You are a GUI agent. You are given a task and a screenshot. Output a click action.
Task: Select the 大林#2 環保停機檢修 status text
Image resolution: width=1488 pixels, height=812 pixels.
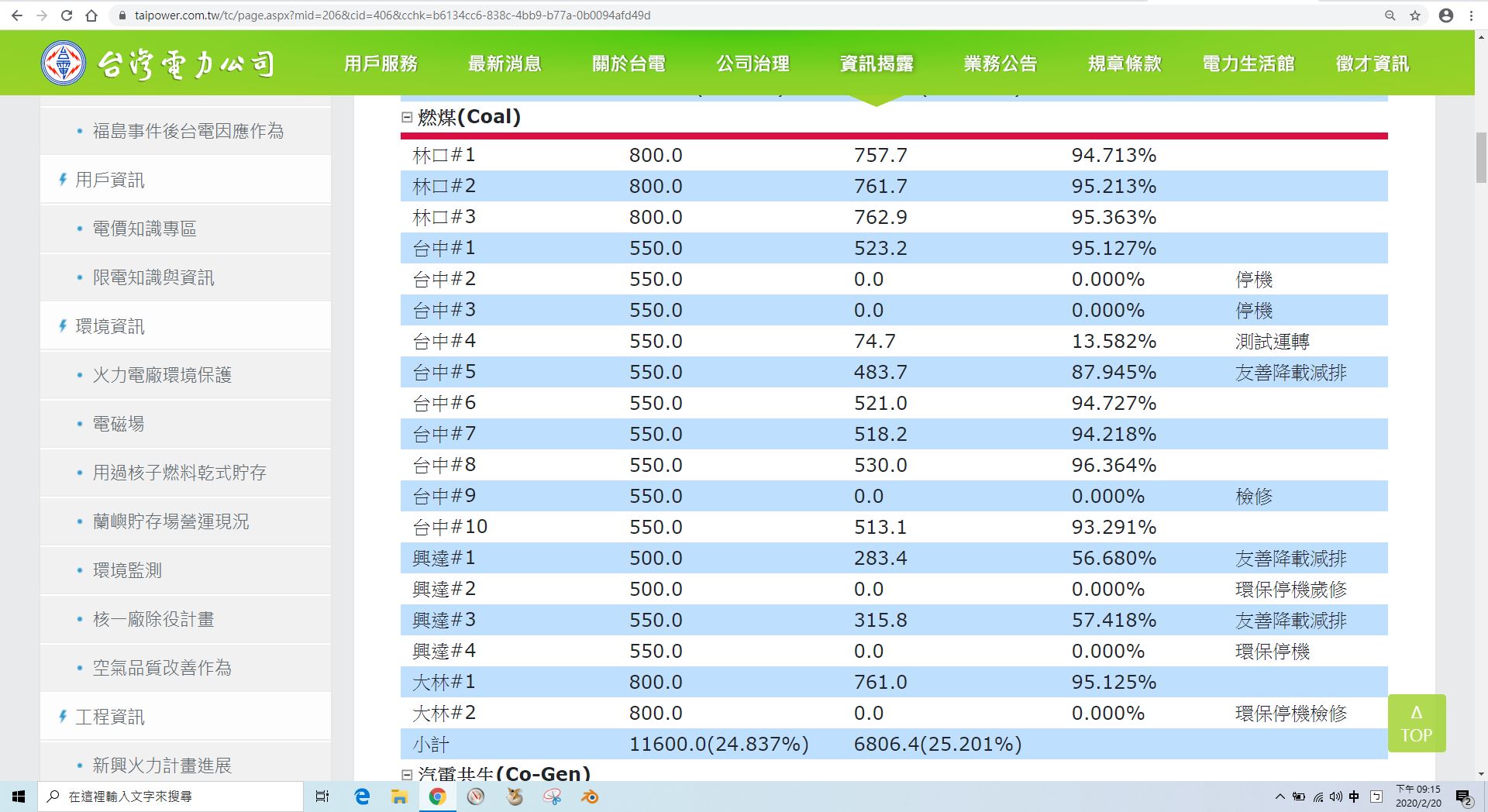click(x=1291, y=713)
